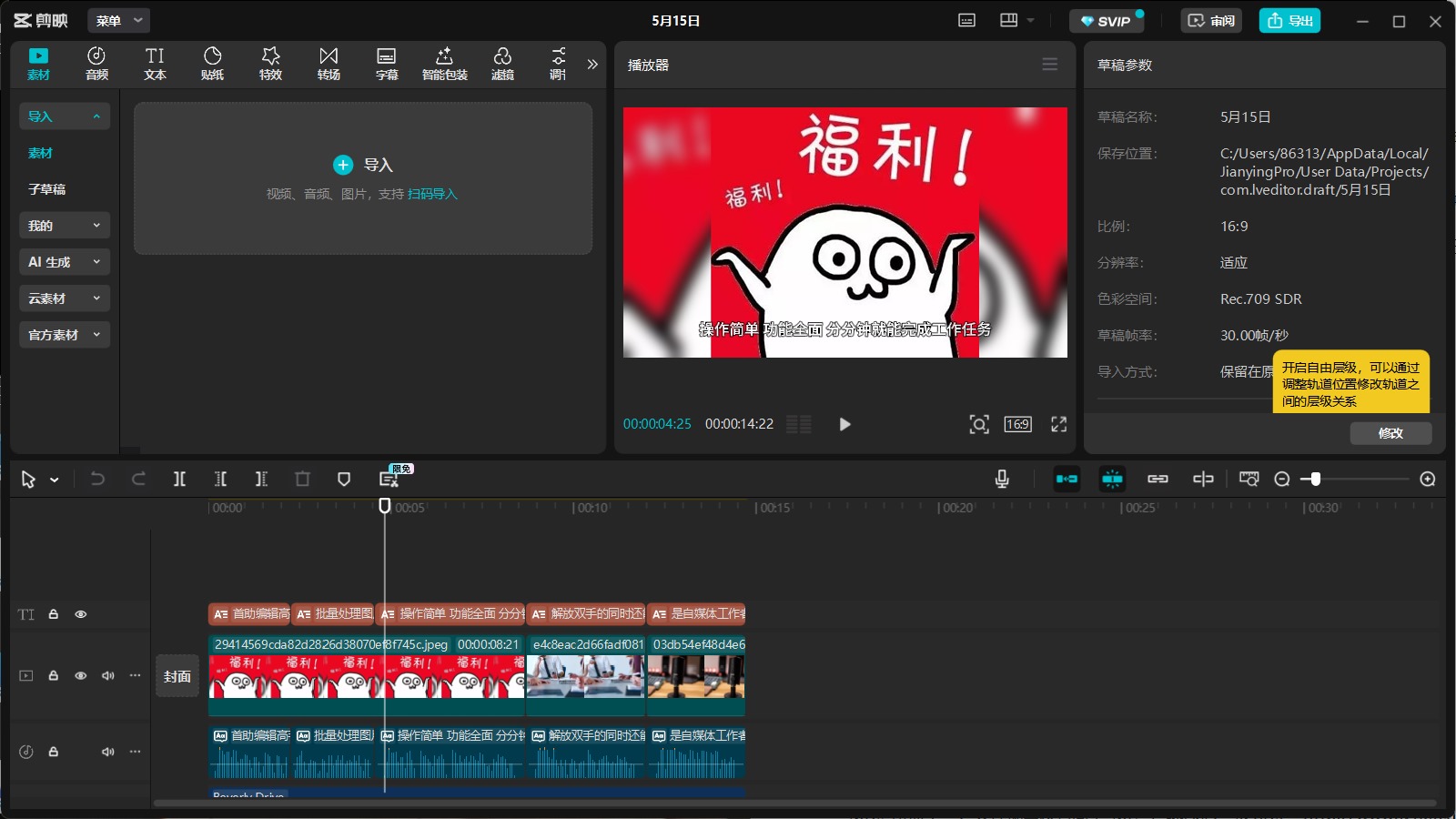Select the 解放双手的同时还 subtitle clip

pos(586,614)
